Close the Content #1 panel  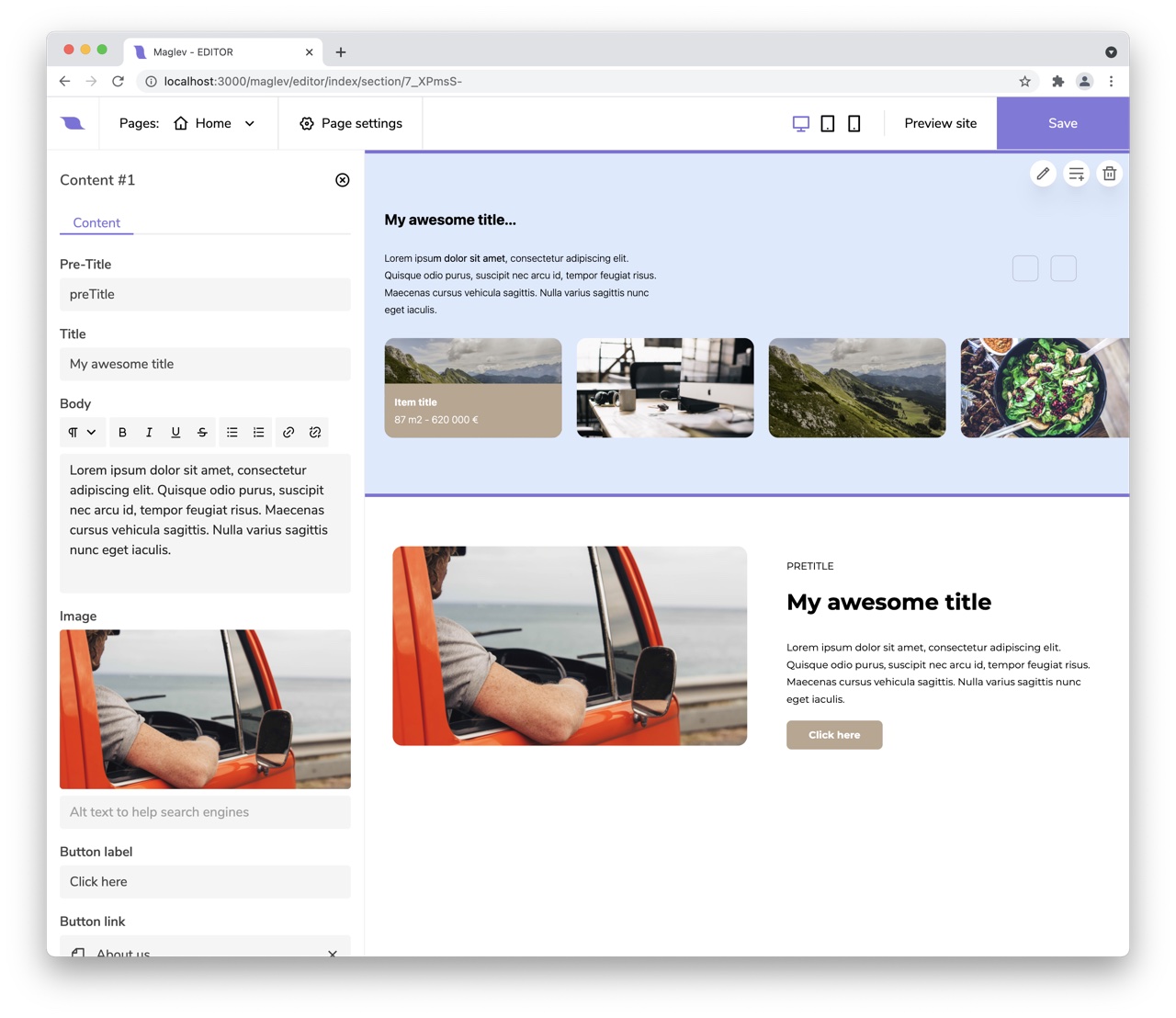point(343,180)
